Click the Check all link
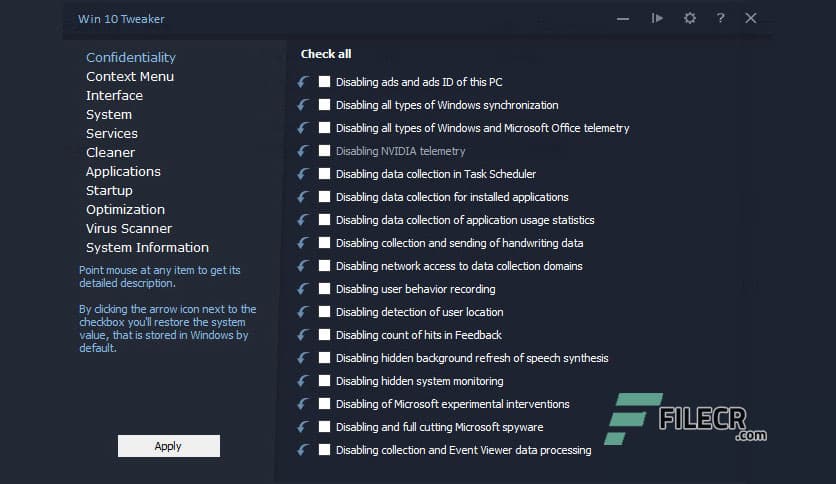Viewport: 836px width, 484px height. pos(326,54)
